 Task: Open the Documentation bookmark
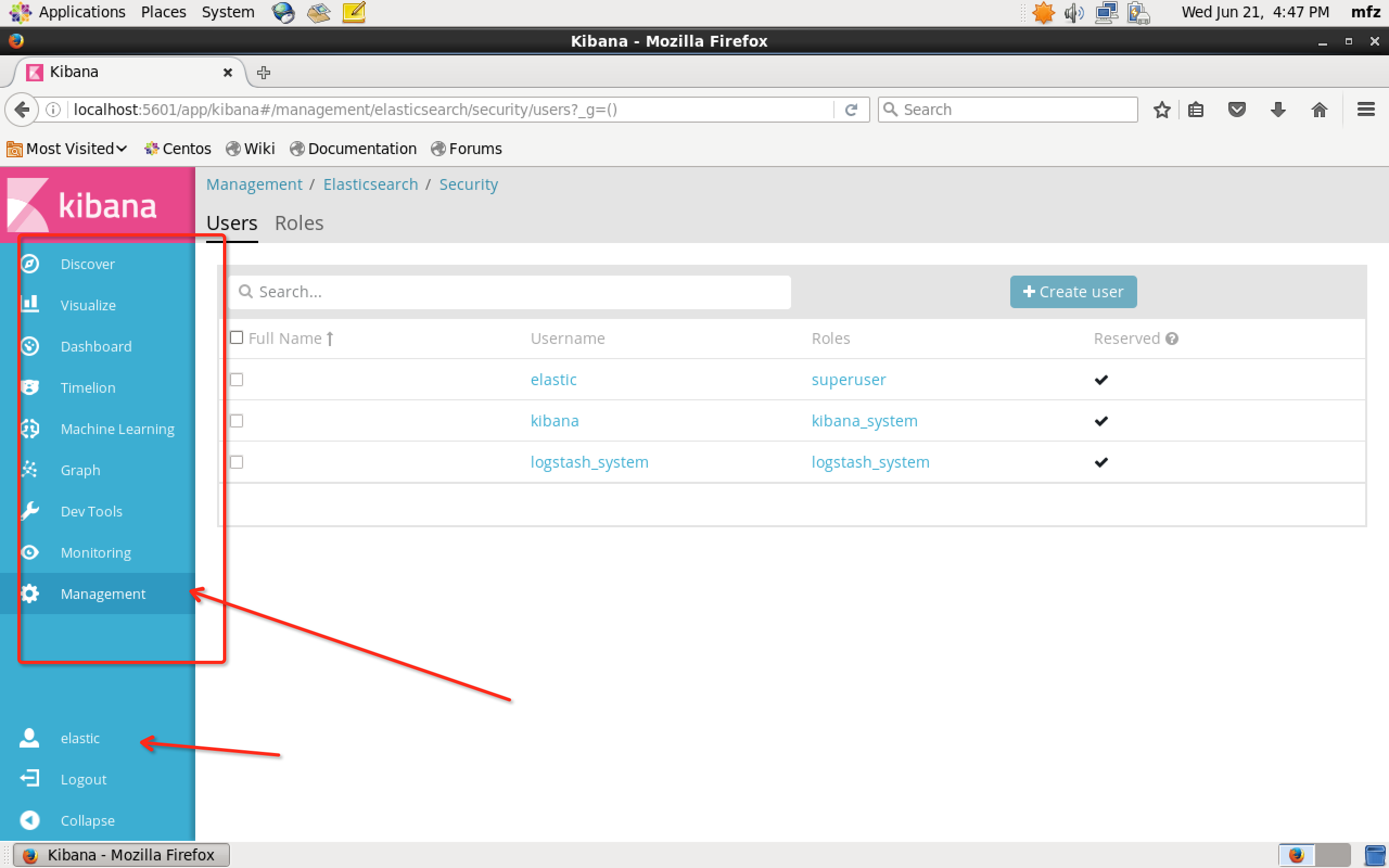coord(354,149)
